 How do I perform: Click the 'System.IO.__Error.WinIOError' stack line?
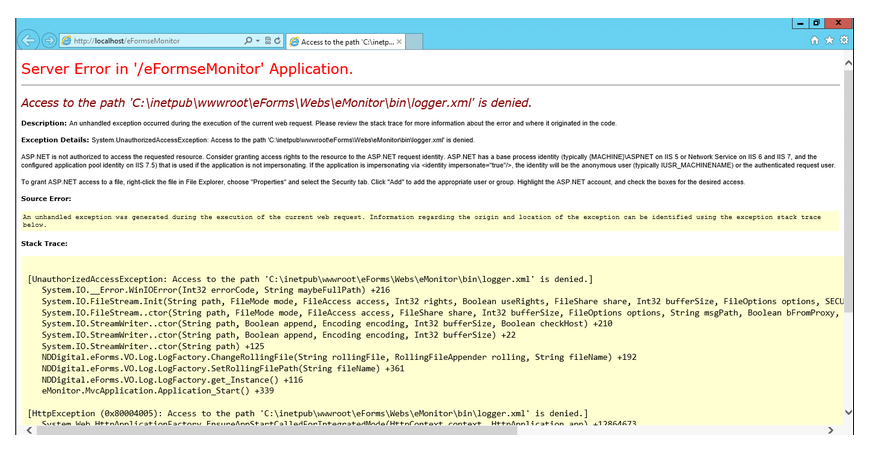(x=216, y=290)
